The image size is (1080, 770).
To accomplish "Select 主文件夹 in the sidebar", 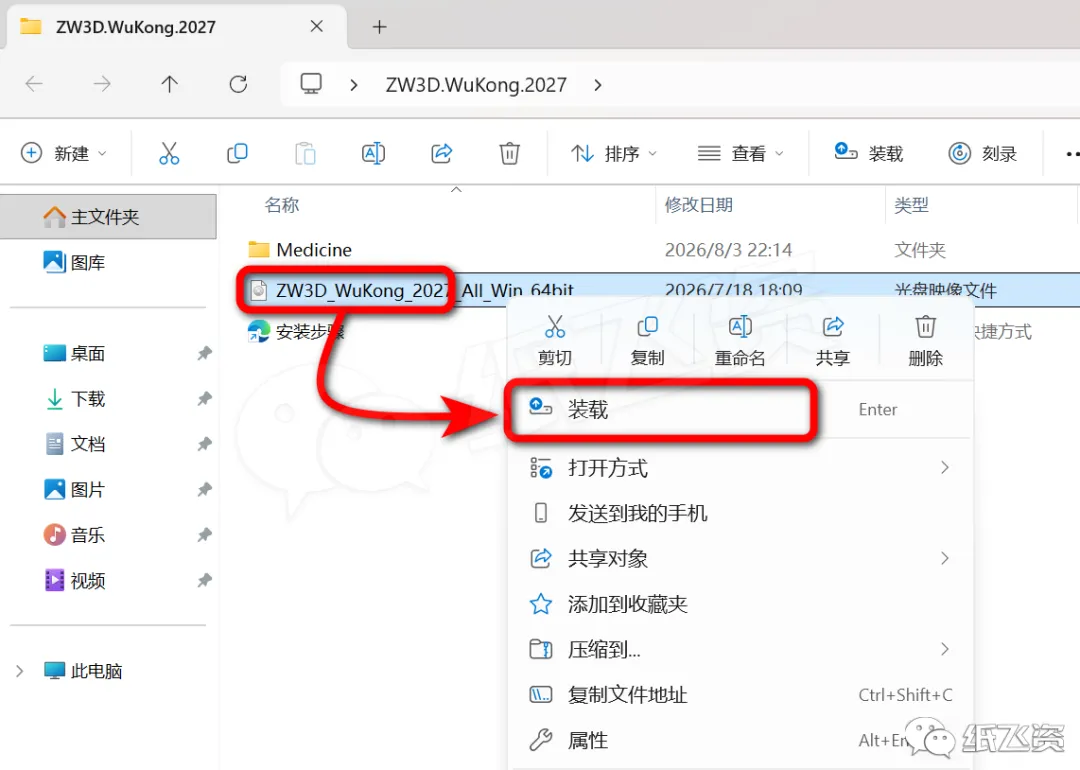I will coord(108,217).
